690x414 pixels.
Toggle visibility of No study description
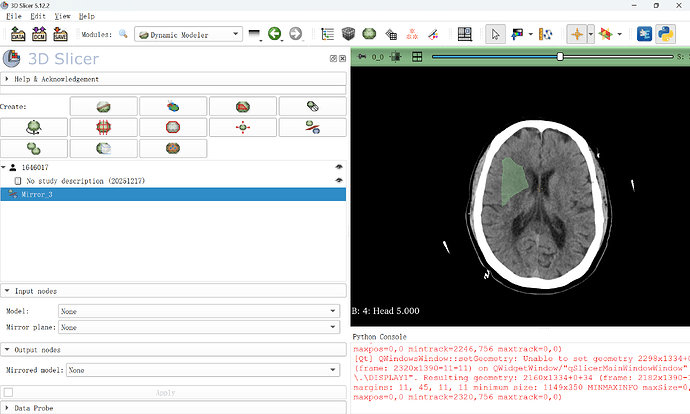coord(339,180)
